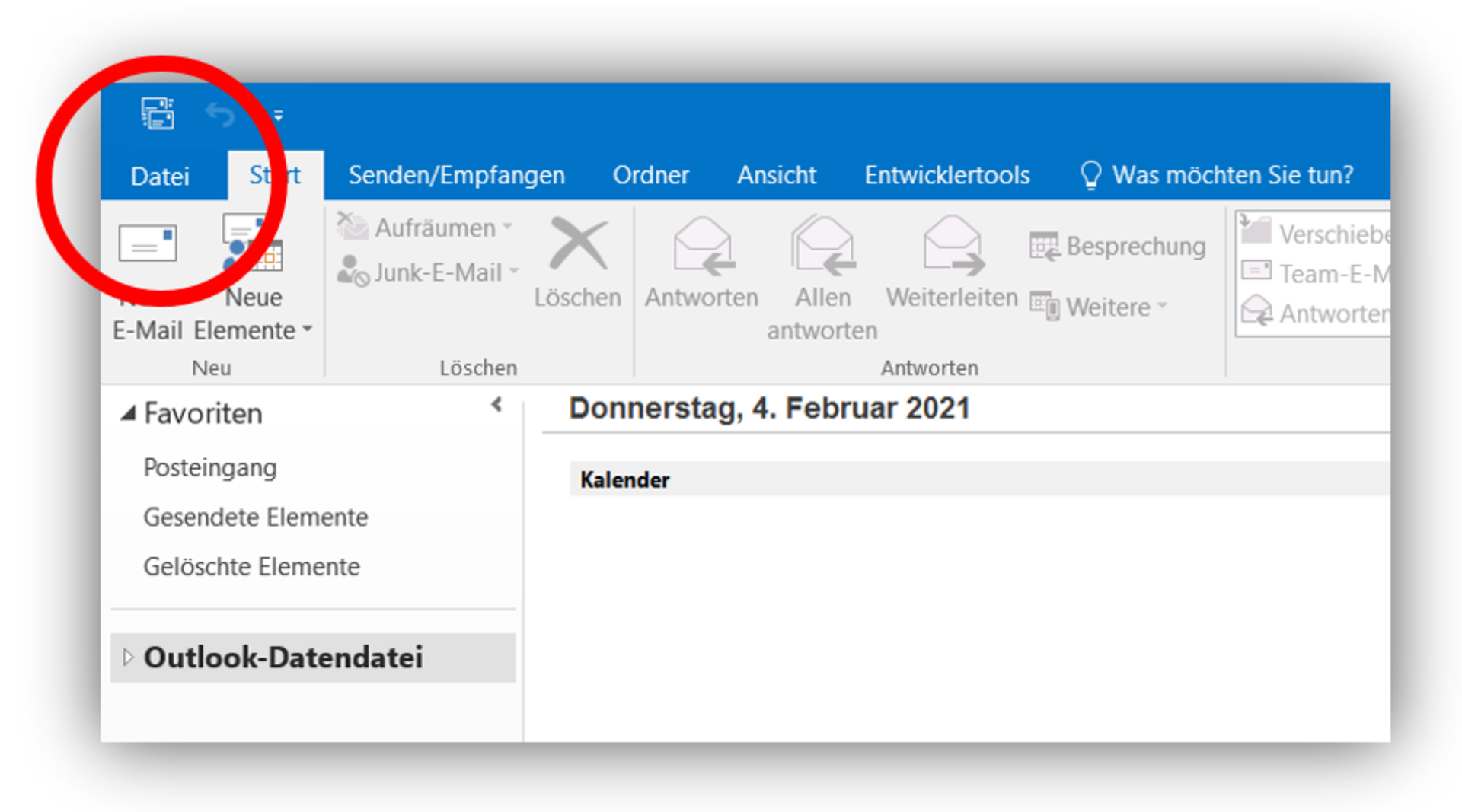Click the Undo arrow in quick access toolbar
Image resolution: width=1462 pixels, height=812 pixels.
[220, 115]
